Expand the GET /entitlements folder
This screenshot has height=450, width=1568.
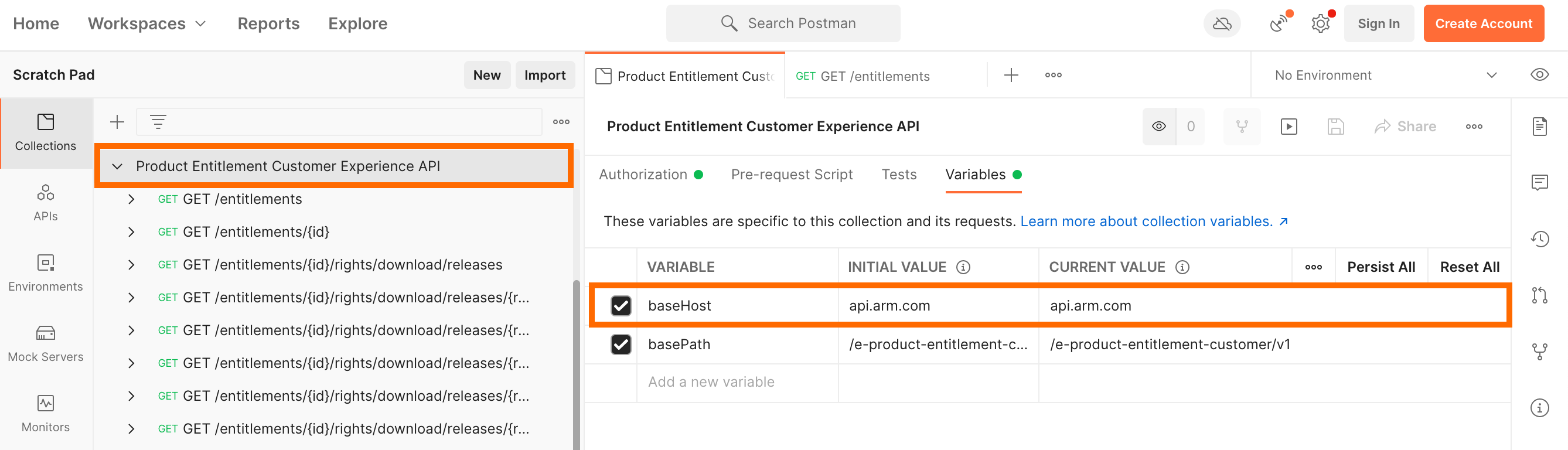[x=131, y=199]
